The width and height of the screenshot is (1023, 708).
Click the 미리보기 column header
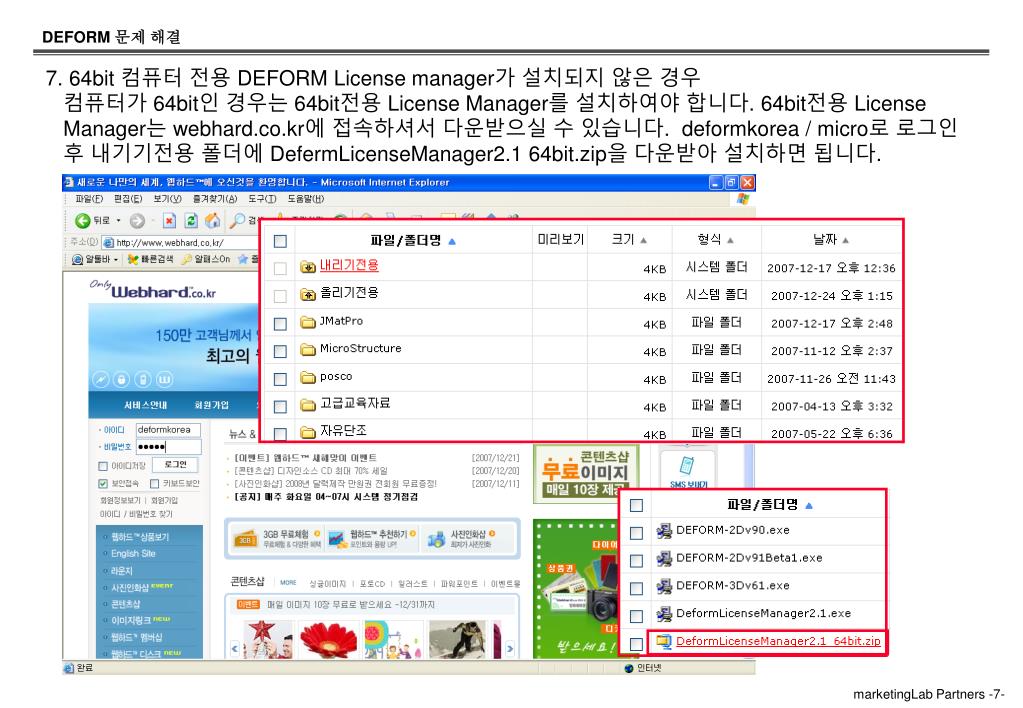coord(560,239)
